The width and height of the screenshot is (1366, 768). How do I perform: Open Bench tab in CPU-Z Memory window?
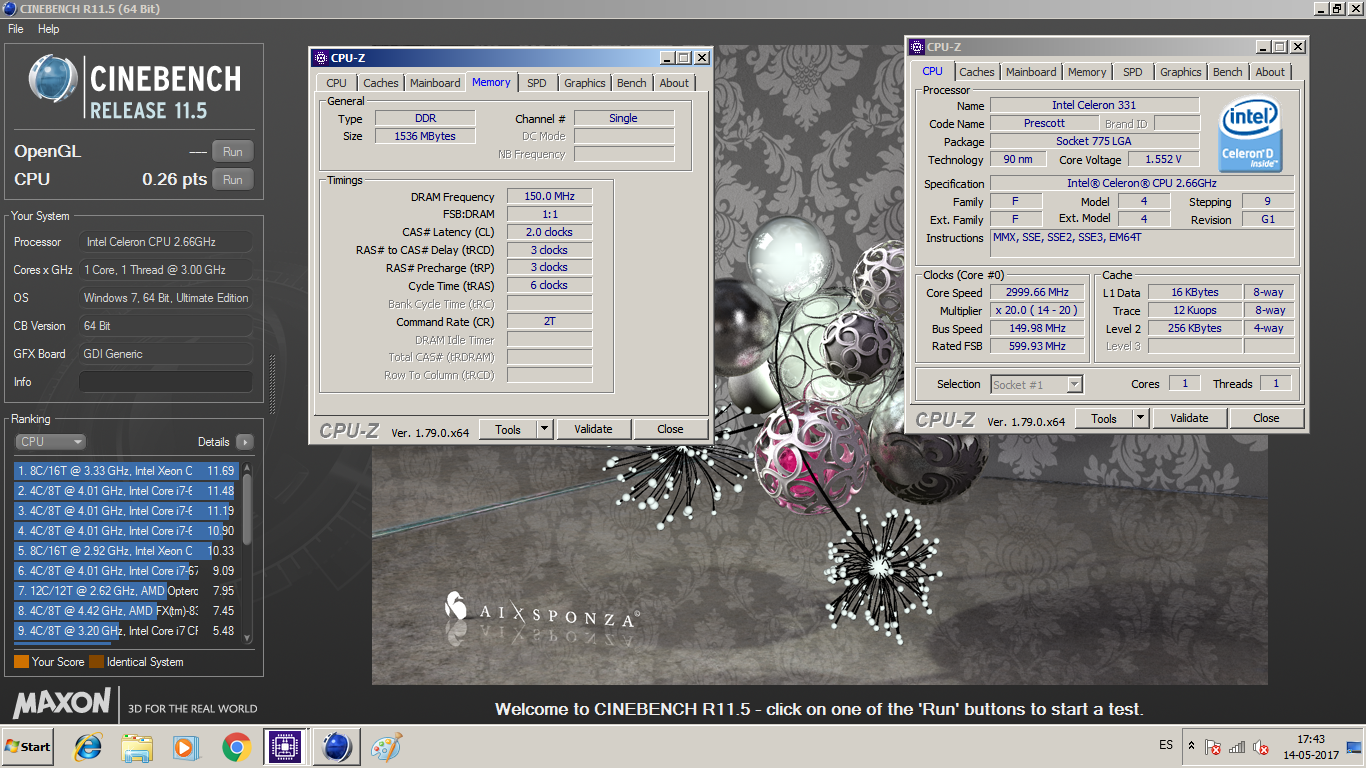[x=631, y=83]
